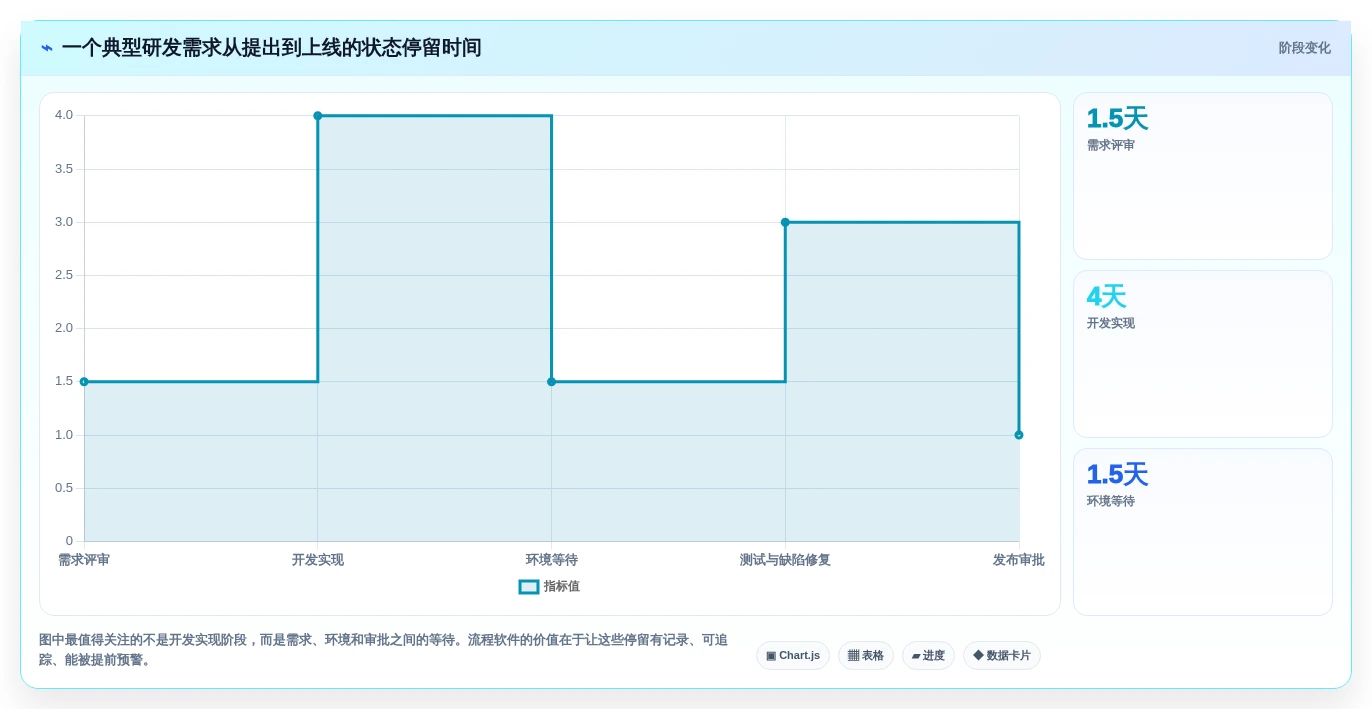Click the 4.0 y-axis tick label

[x=64, y=115]
